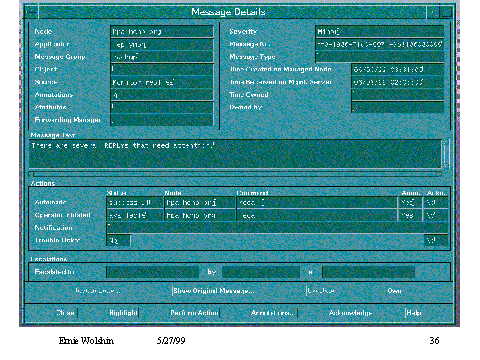This screenshot has width=480, height=360.
Task: Click the Message No. field
Action: click(380, 44)
